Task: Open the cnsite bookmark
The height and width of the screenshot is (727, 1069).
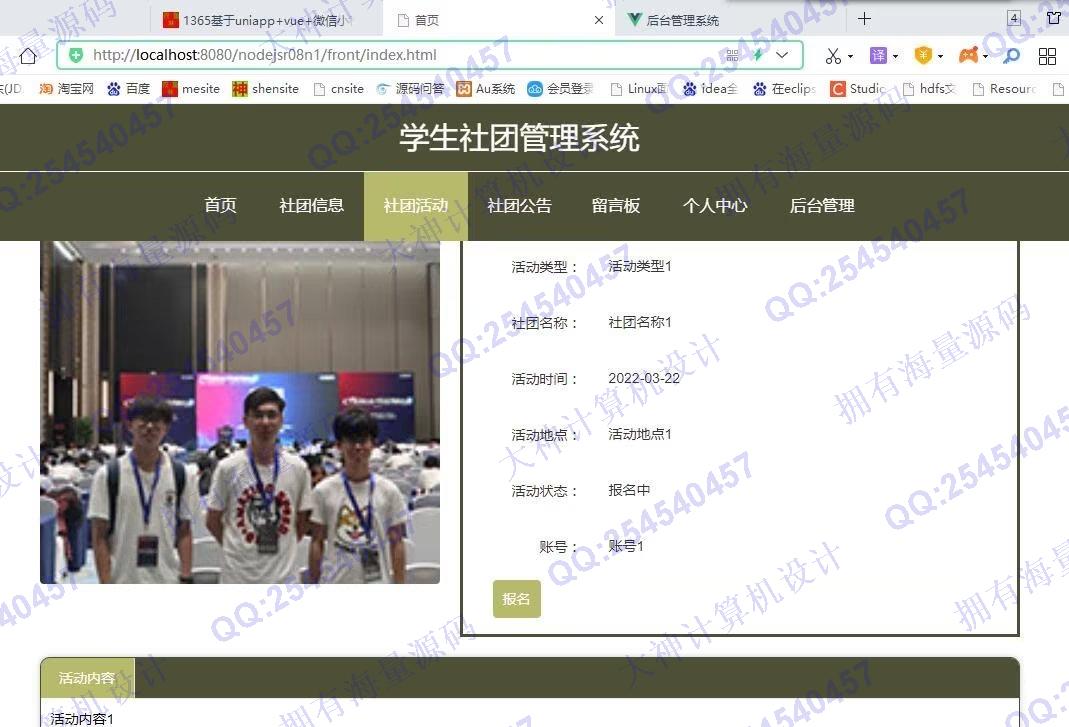Action: [x=339, y=89]
